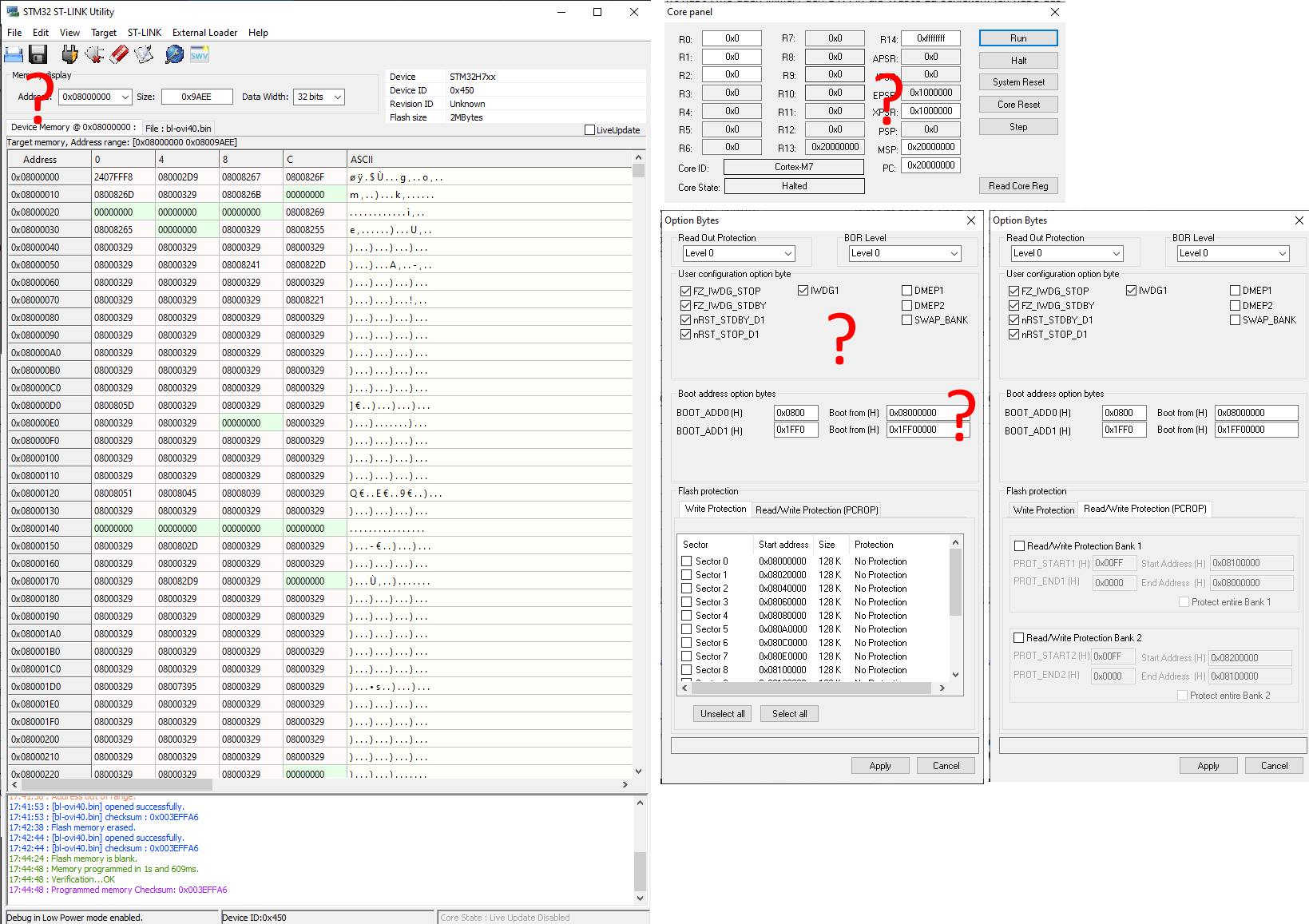Open the ST-LINK menu
Image resolution: width=1309 pixels, height=924 pixels.
[145, 33]
